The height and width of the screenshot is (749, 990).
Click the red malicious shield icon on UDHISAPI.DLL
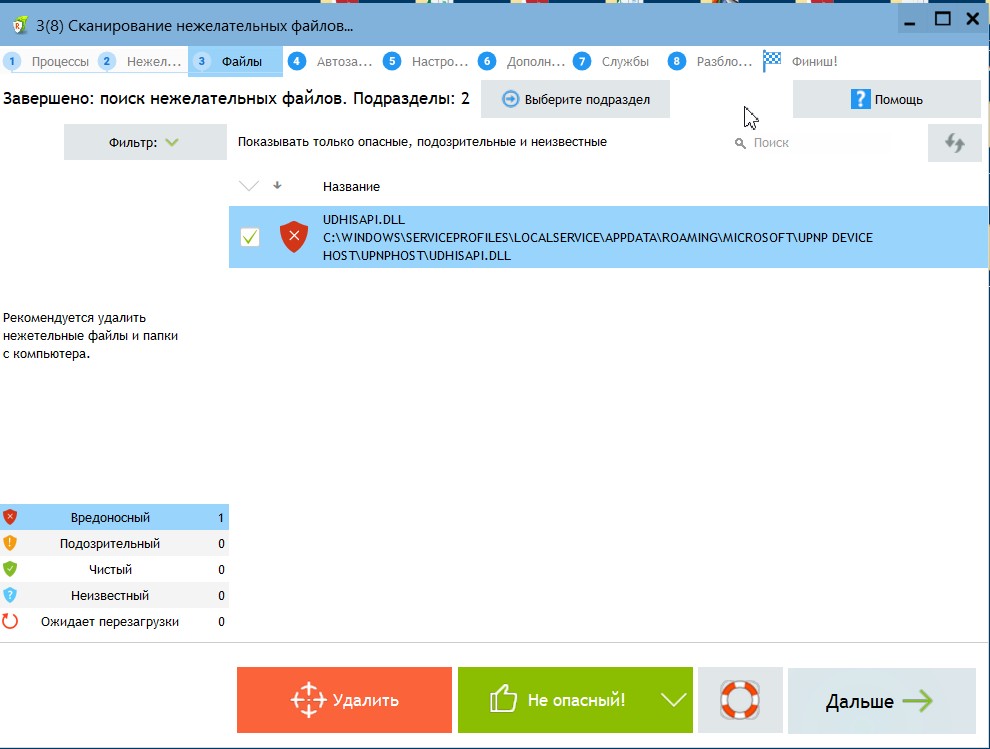pos(293,237)
